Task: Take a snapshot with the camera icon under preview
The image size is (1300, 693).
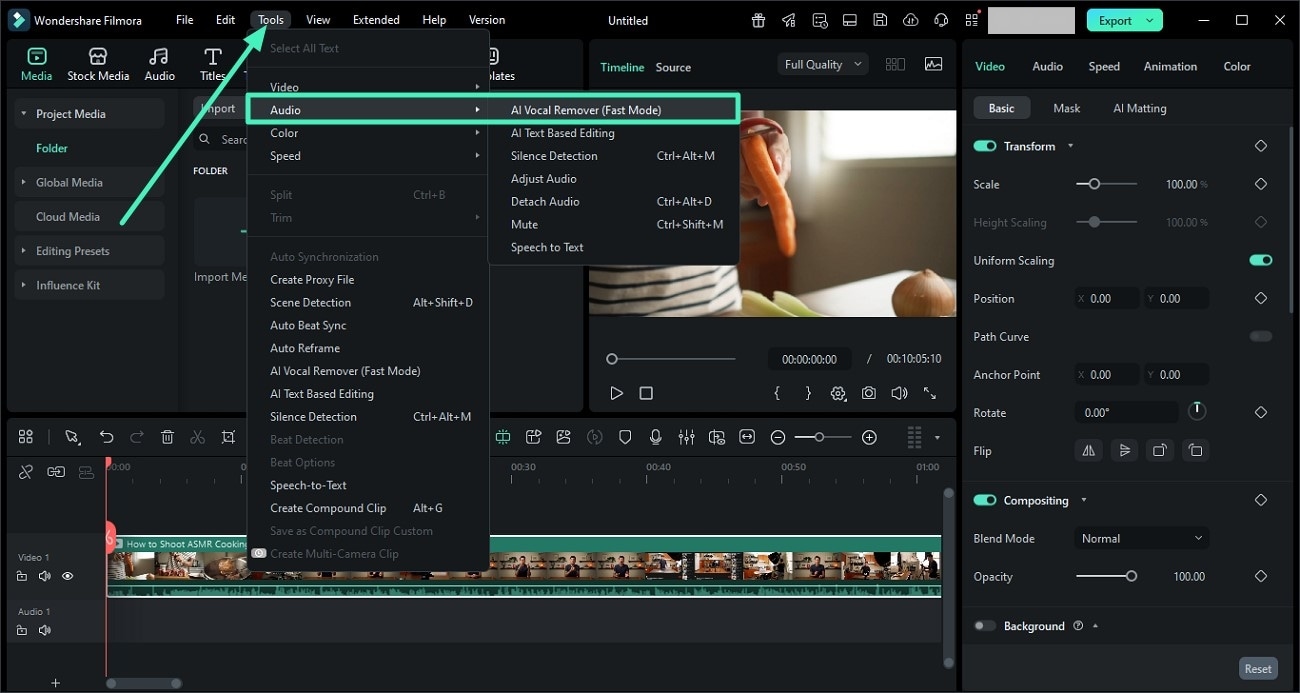Action: point(868,393)
